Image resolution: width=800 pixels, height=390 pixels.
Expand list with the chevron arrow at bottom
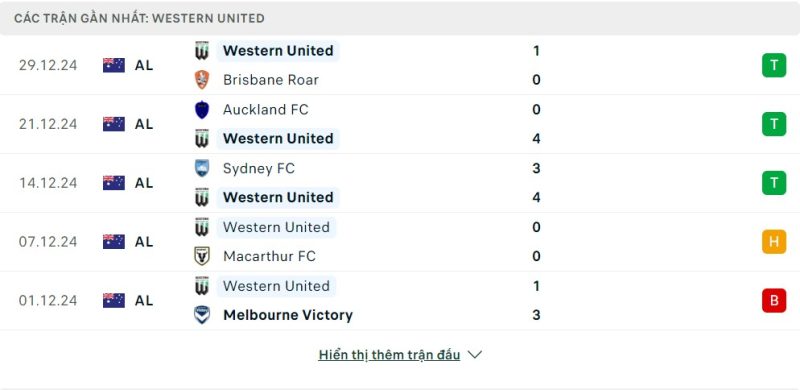click(x=474, y=355)
